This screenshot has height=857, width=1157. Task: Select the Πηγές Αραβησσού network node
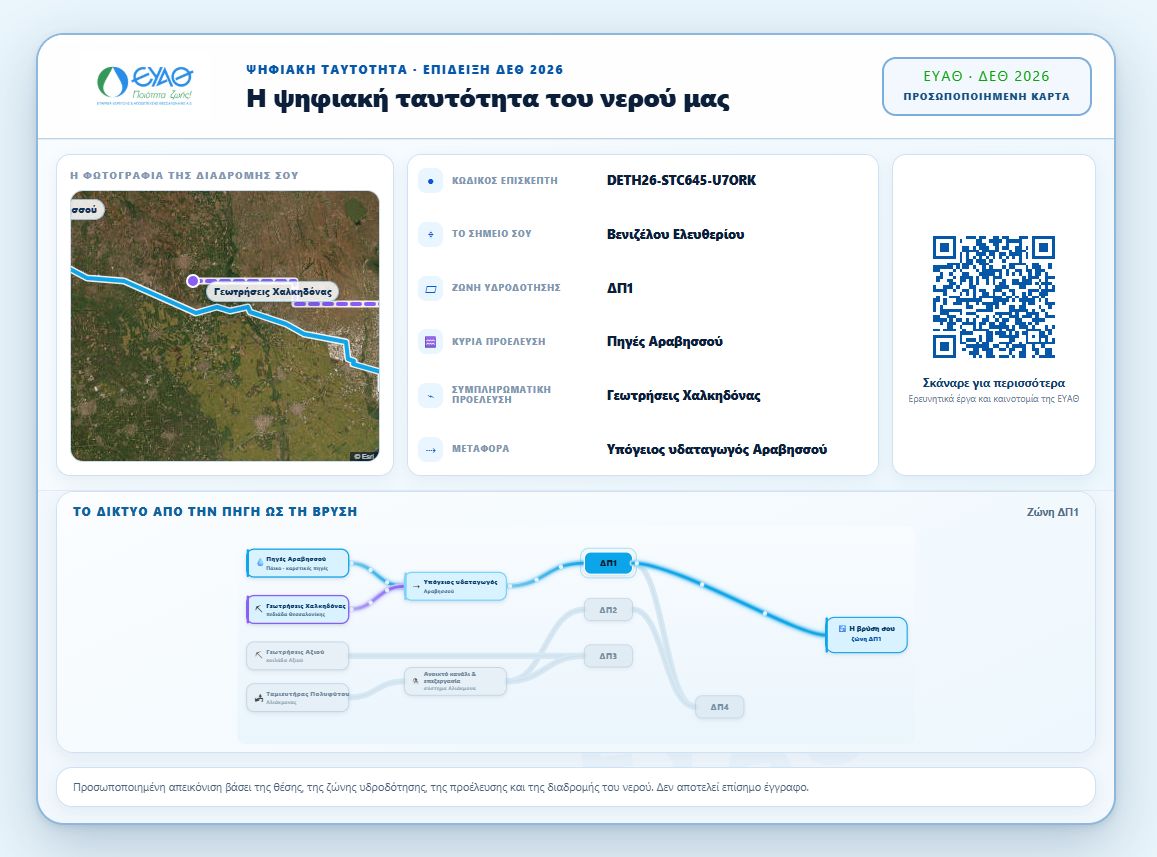(297, 563)
